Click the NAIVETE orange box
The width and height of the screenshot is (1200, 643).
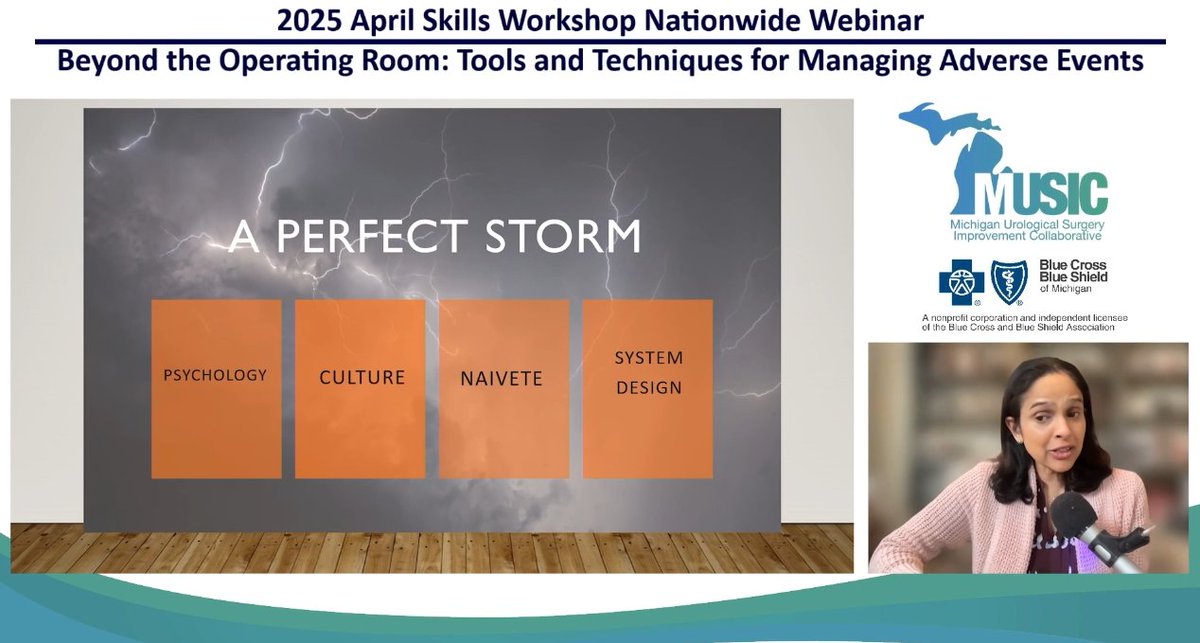tap(504, 389)
